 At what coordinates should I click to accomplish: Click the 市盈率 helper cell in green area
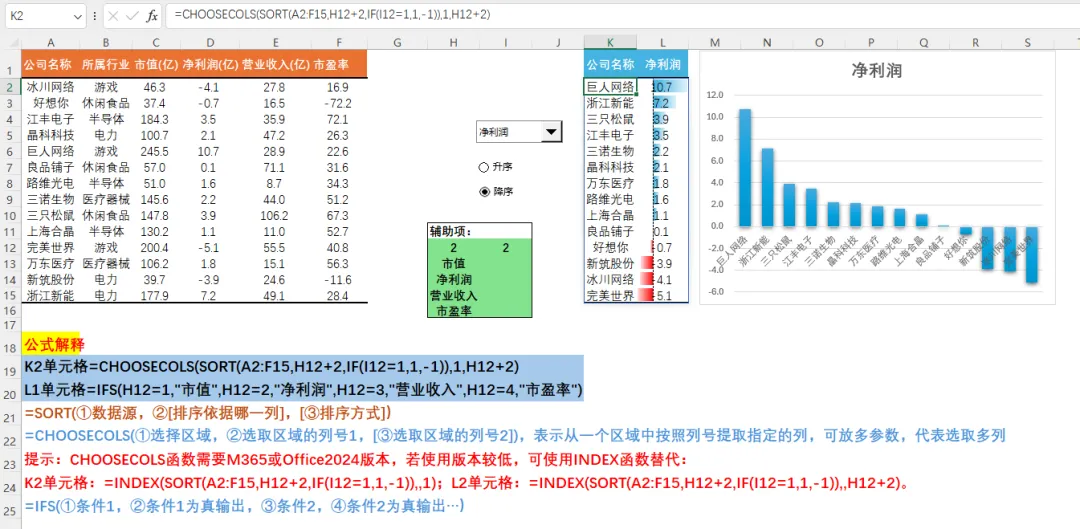453,311
